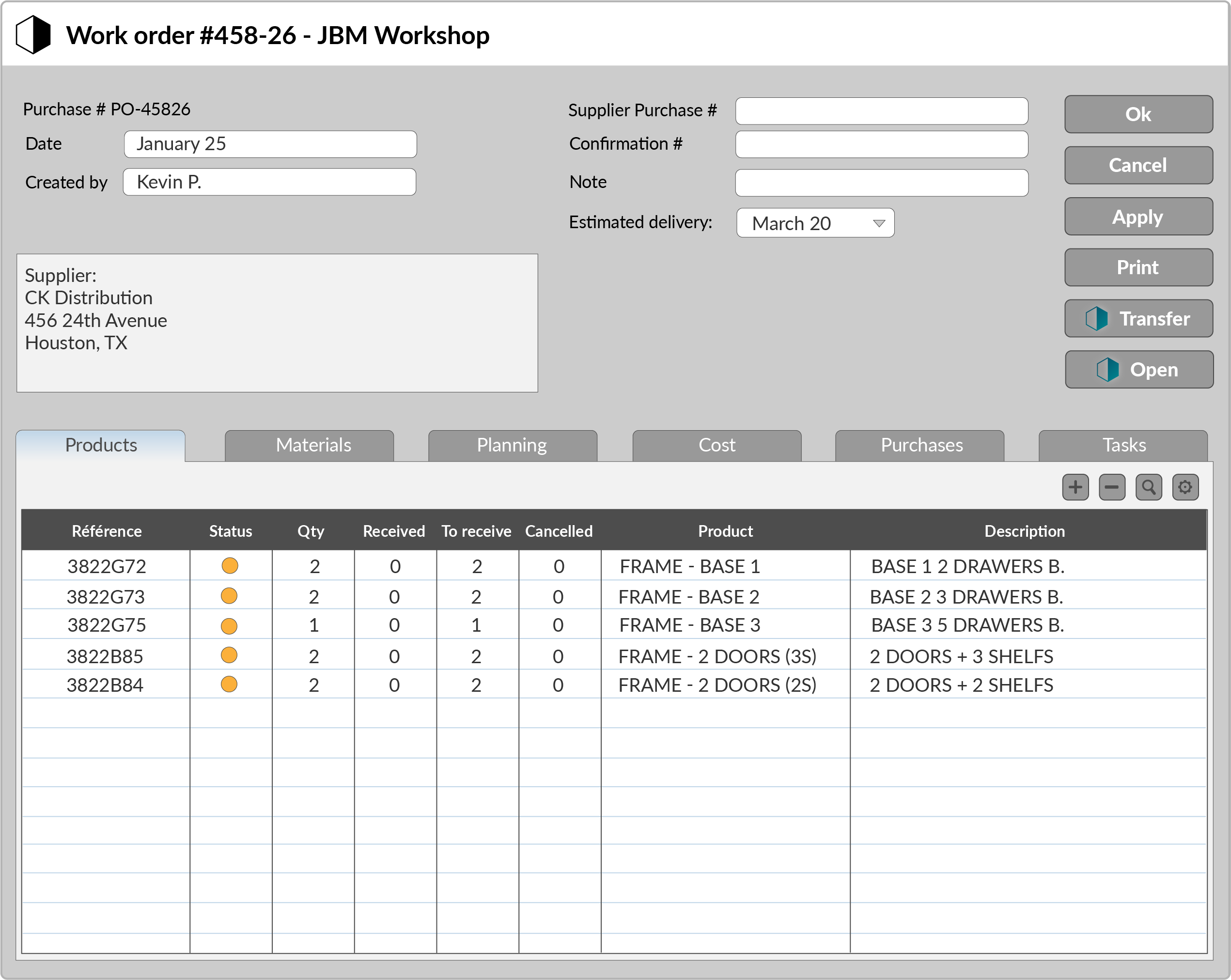Click the Ok button
Screen dimensions: 1231x980
(1138, 114)
